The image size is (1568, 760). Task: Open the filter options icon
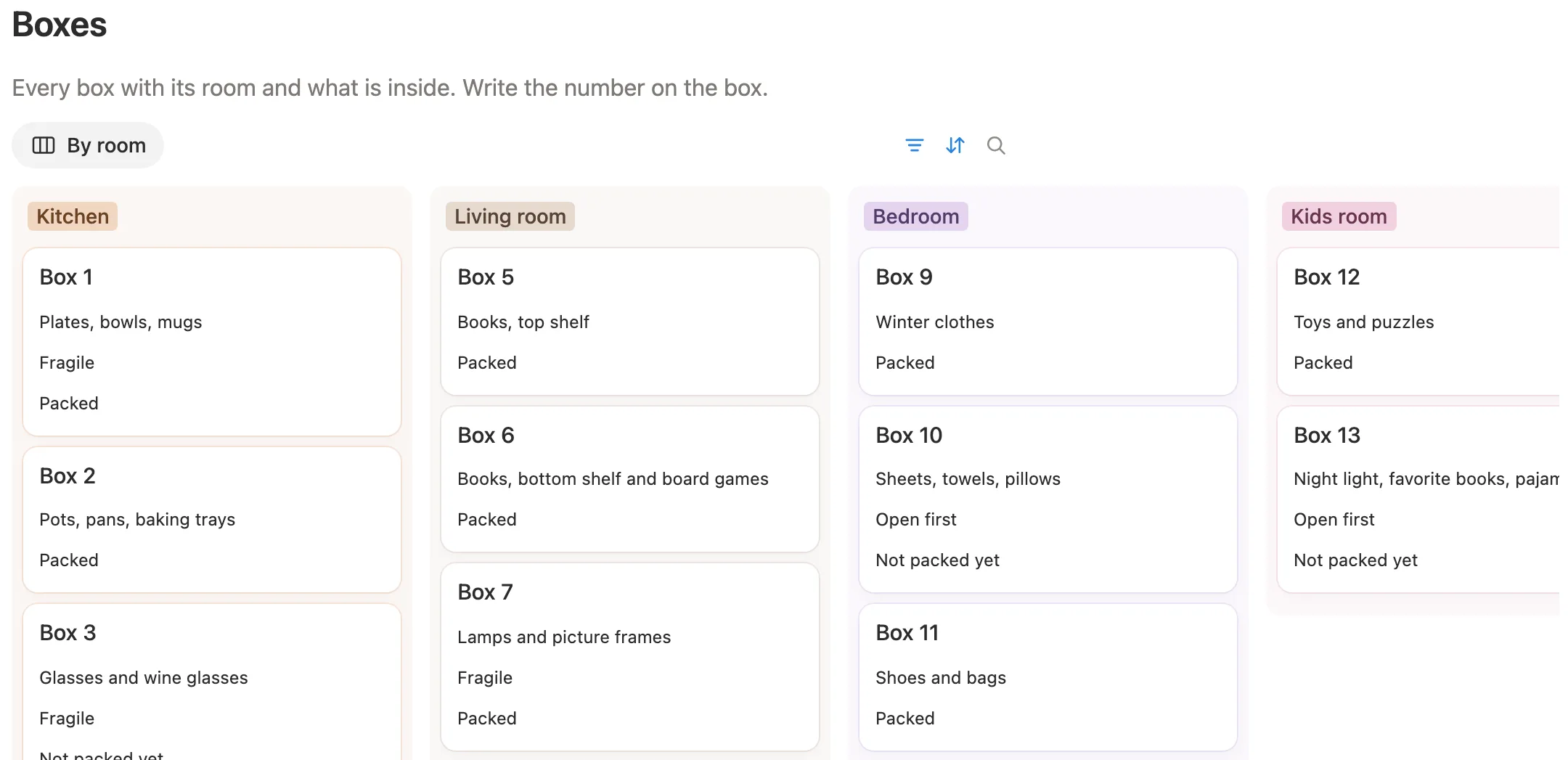click(x=915, y=146)
